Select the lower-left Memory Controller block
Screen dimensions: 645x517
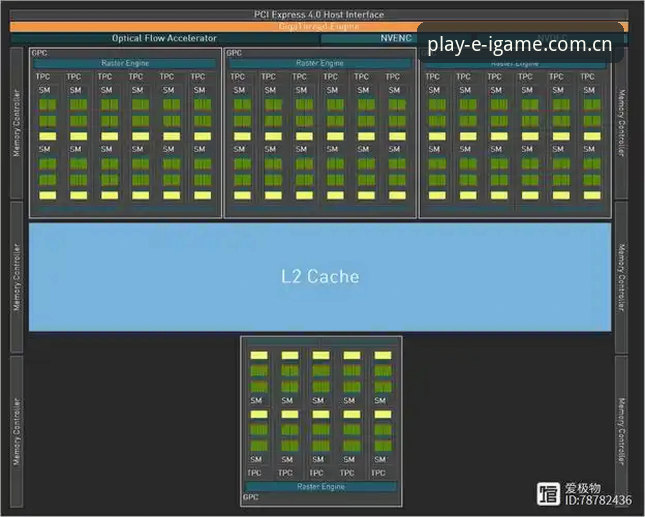[16, 431]
